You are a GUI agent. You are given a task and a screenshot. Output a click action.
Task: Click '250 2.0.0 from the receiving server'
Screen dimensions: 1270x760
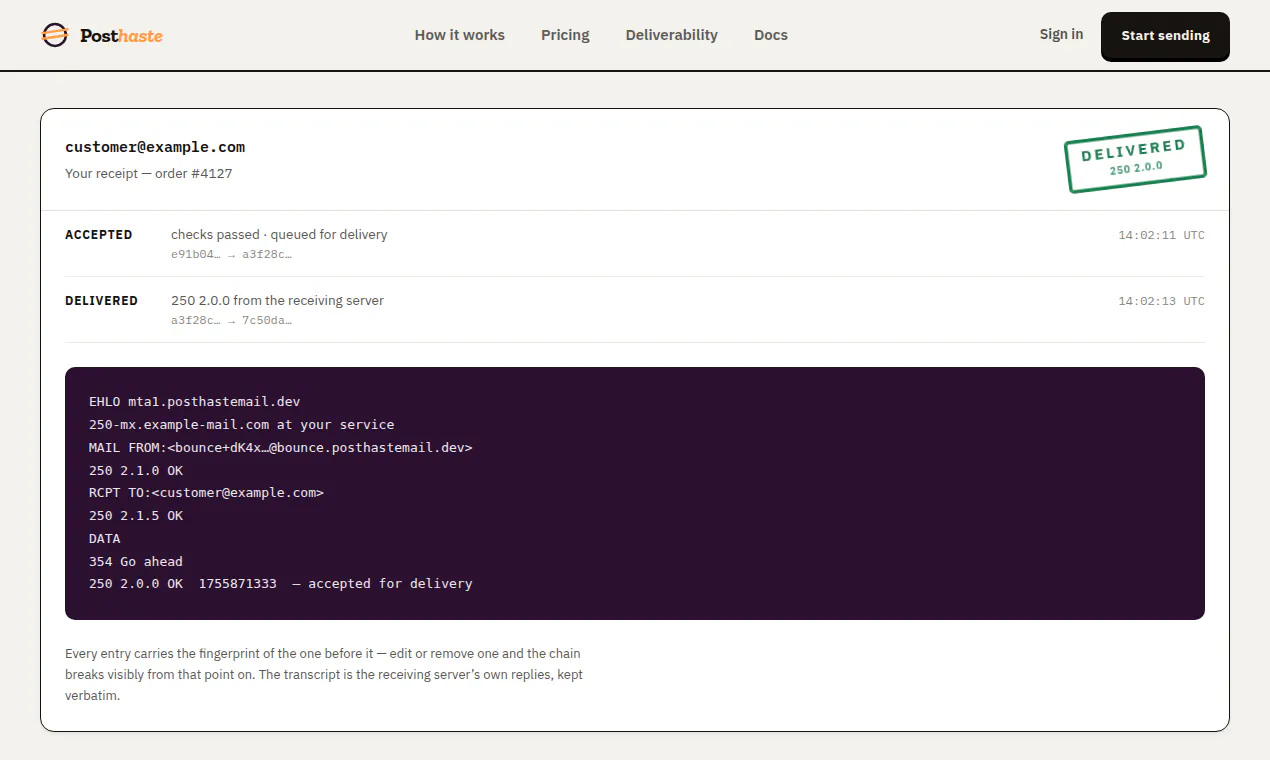tap(277, 301)
